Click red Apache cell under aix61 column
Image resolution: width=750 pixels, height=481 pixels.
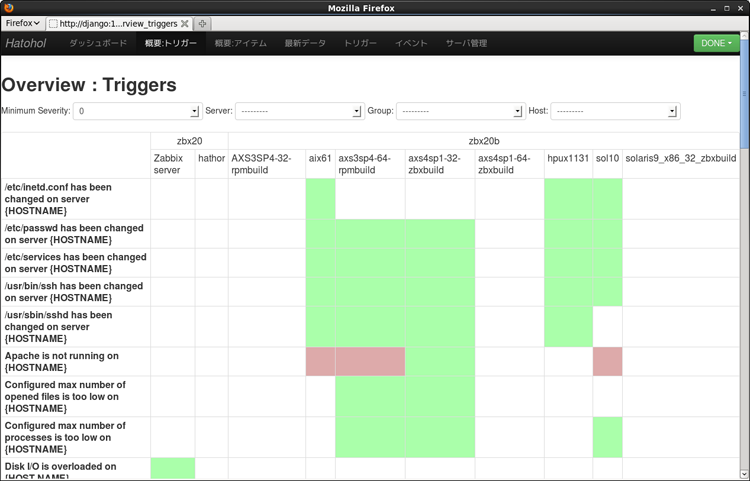coord(320,362)
